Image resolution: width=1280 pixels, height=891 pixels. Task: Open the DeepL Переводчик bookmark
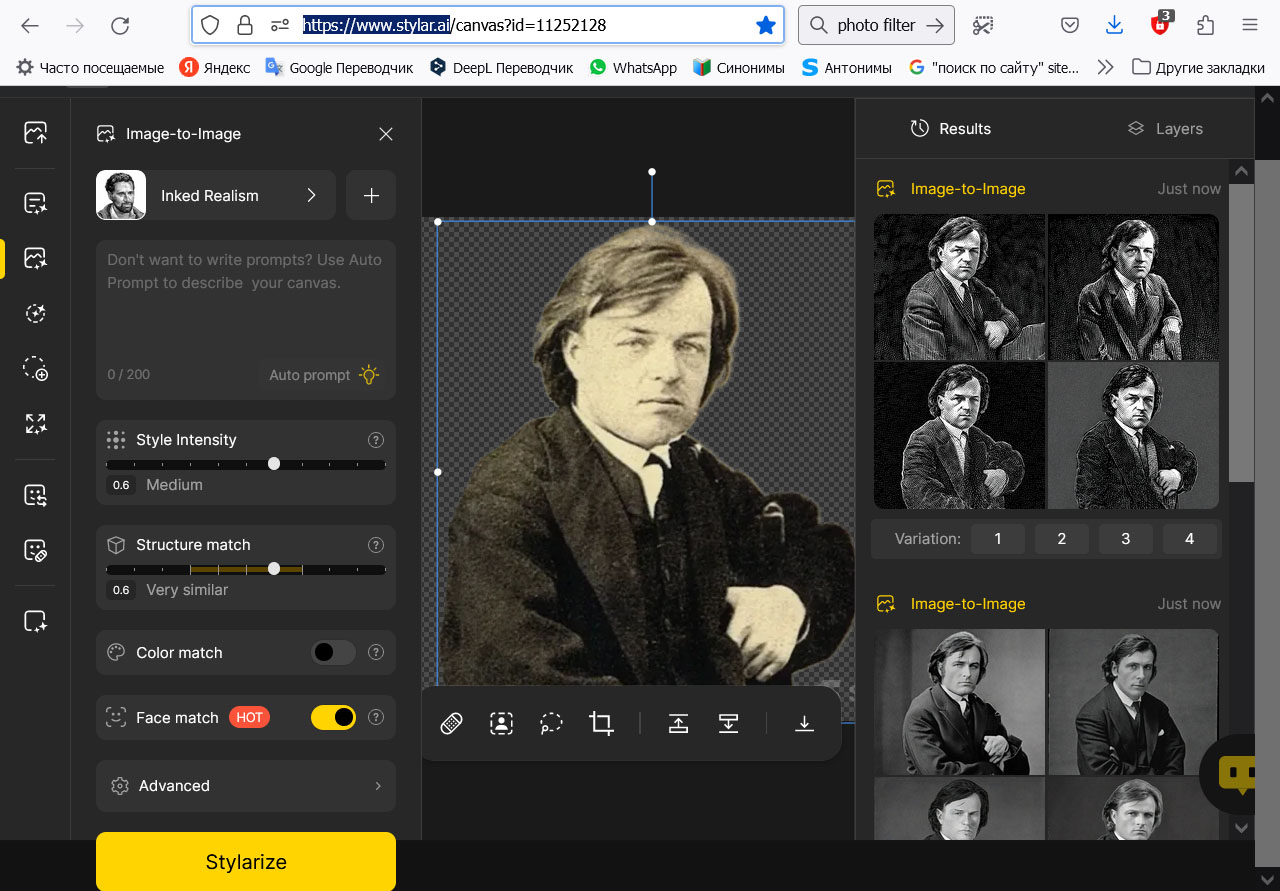pyautogui.click(x=501, y=67)
